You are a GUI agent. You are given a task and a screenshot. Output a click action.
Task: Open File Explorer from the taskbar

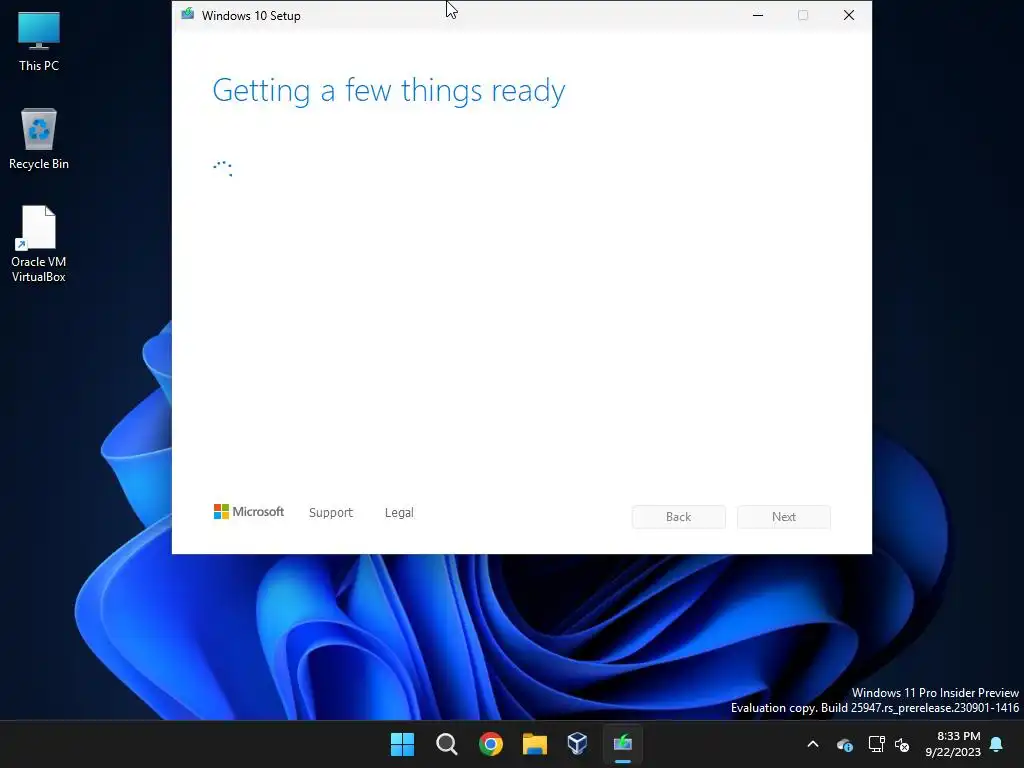tap(534, 744)
